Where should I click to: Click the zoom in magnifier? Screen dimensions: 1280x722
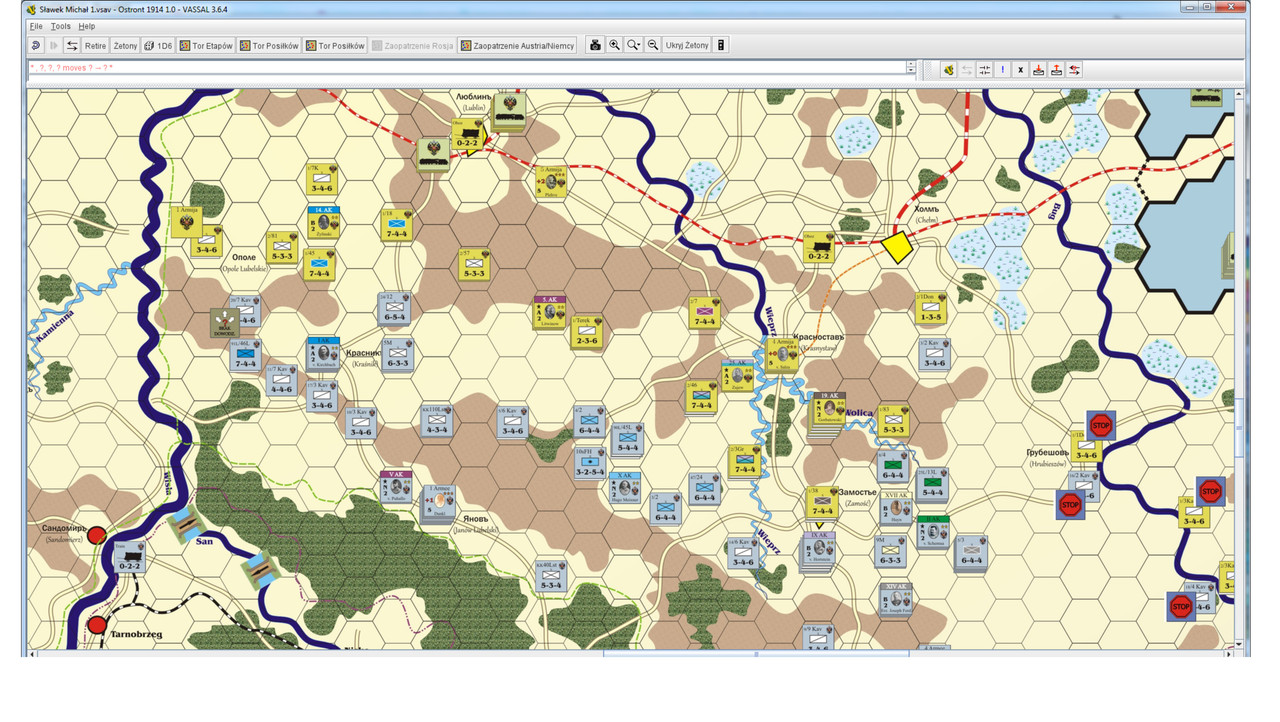click(614, 45)
